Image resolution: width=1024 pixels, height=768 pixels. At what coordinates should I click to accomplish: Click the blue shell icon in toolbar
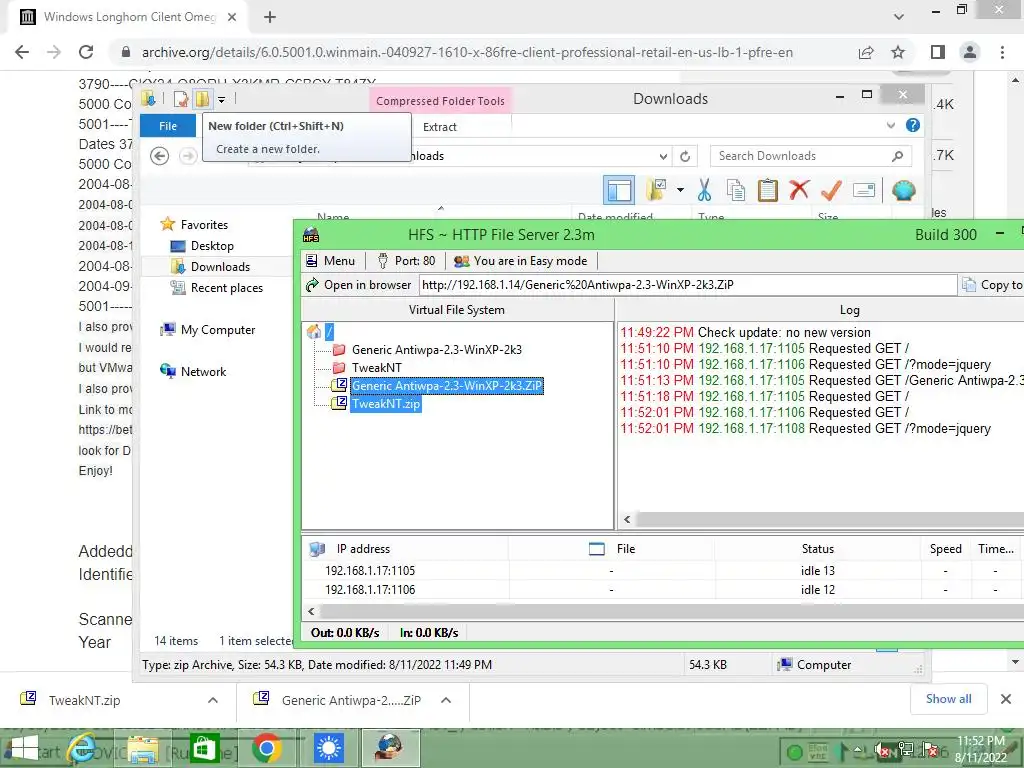903,190
